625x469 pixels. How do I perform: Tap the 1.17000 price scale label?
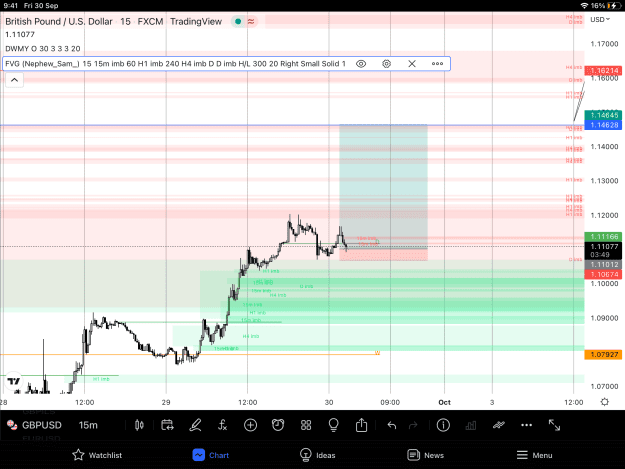[604, 44]
